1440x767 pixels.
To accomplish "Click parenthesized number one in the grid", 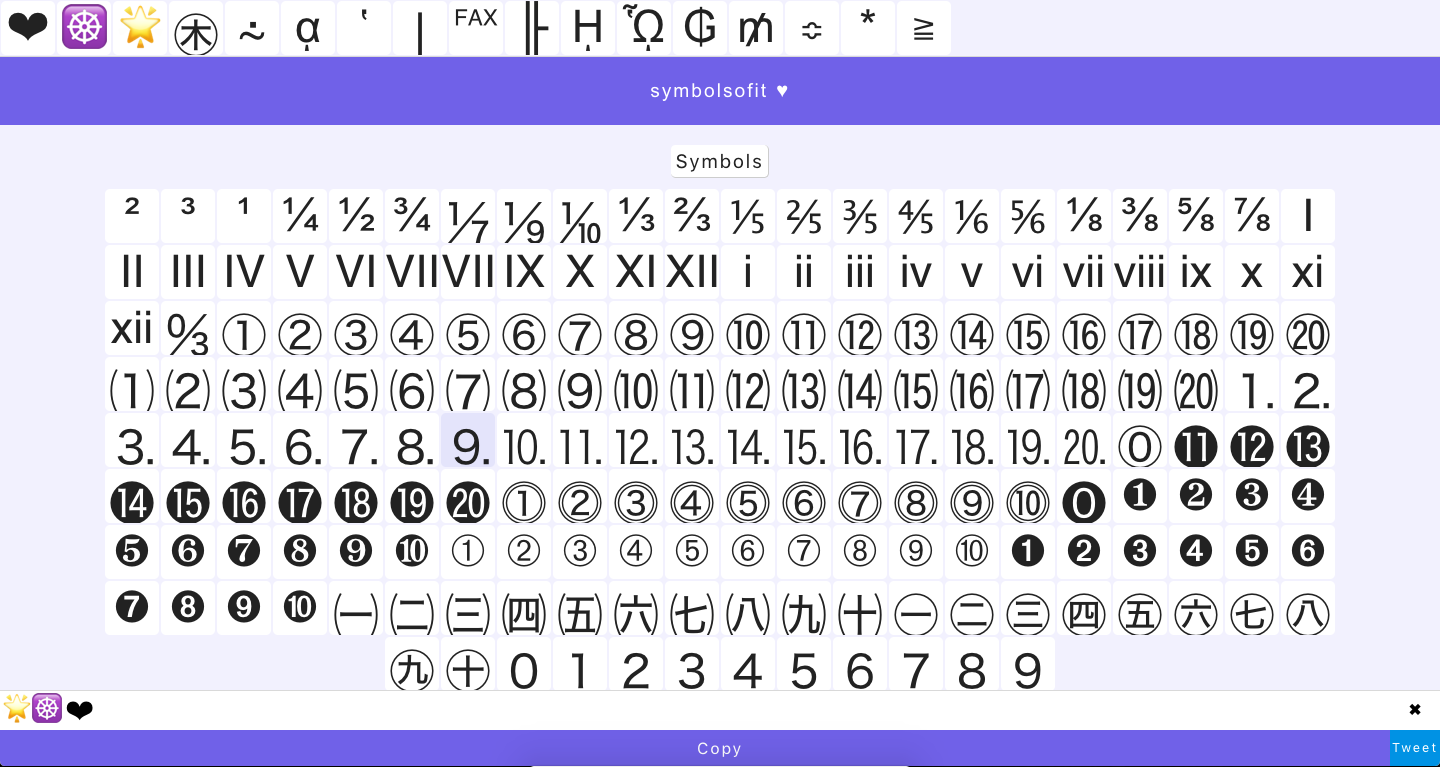I will coord(131,390).
